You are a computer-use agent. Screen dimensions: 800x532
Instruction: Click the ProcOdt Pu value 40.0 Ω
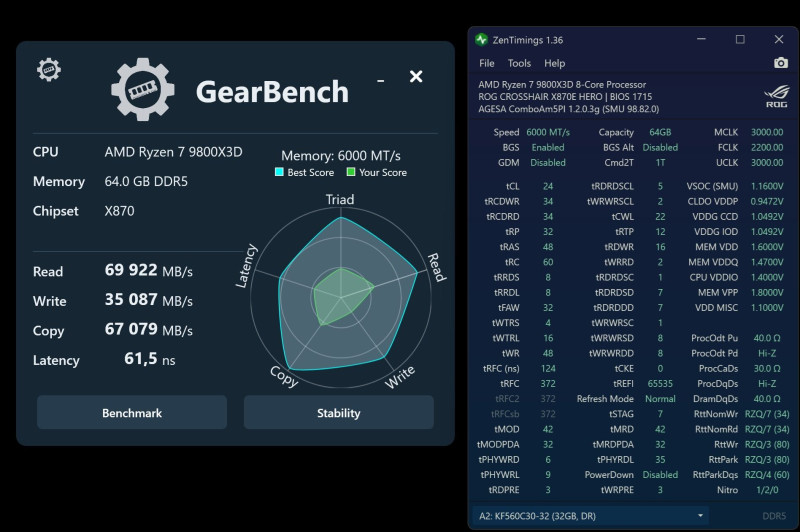point(767,338)
